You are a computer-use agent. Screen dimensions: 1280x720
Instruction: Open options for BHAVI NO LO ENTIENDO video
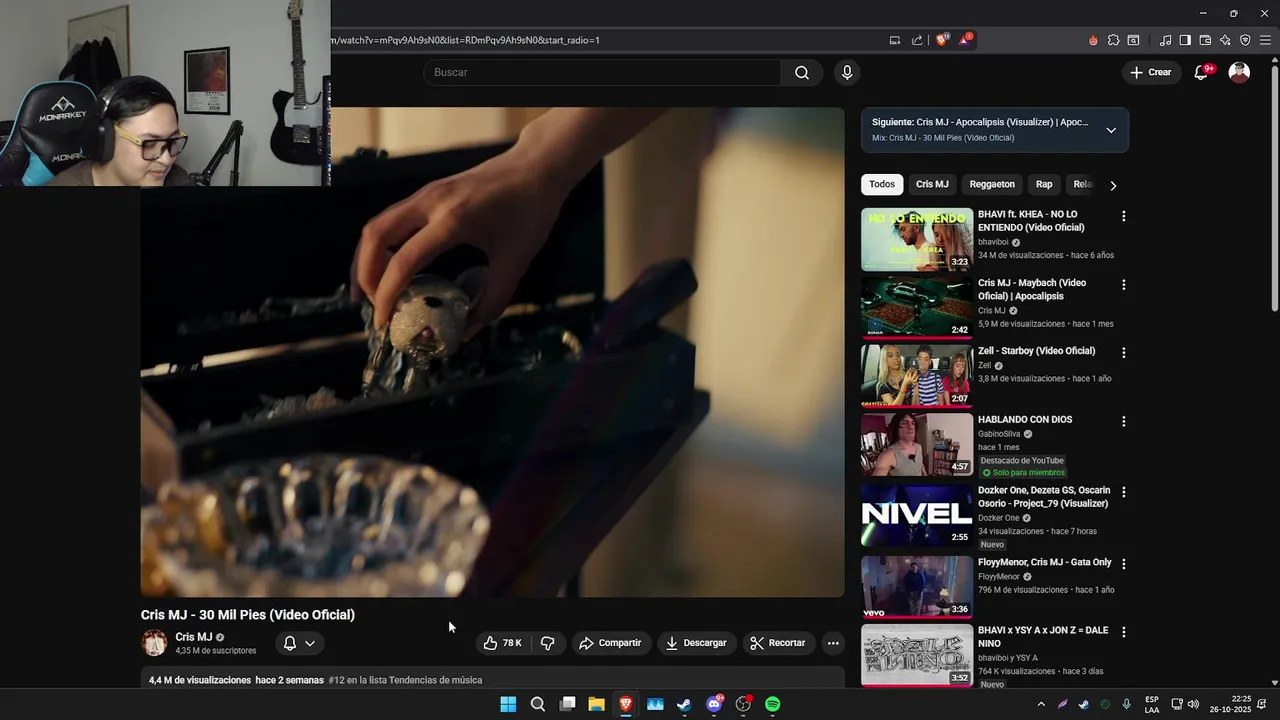(1123, 216)
